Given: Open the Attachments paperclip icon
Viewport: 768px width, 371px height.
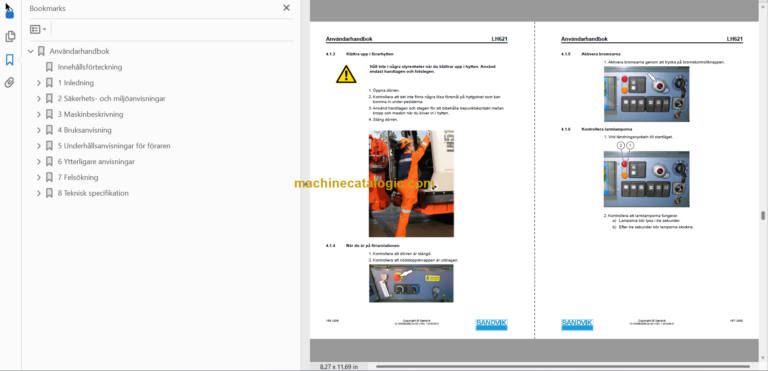Looking at the screenshot, I should coord(10,82).
